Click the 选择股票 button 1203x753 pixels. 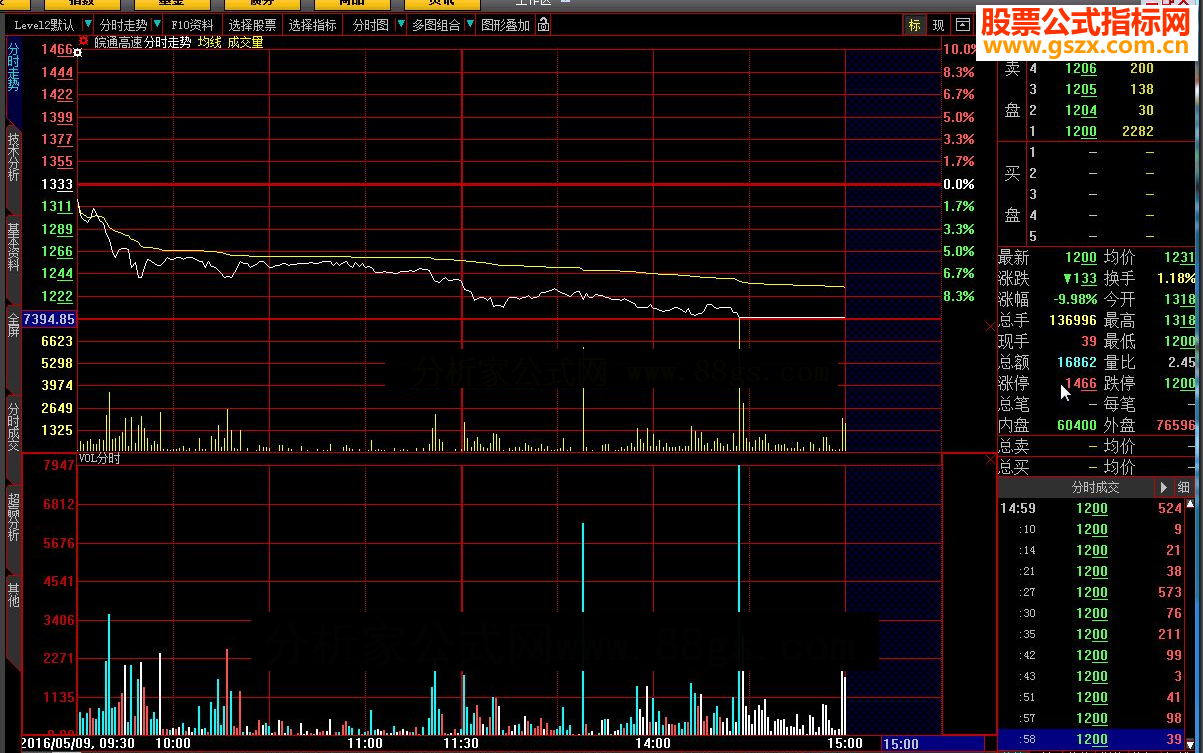pyautogui.click(x=252, y=25)
